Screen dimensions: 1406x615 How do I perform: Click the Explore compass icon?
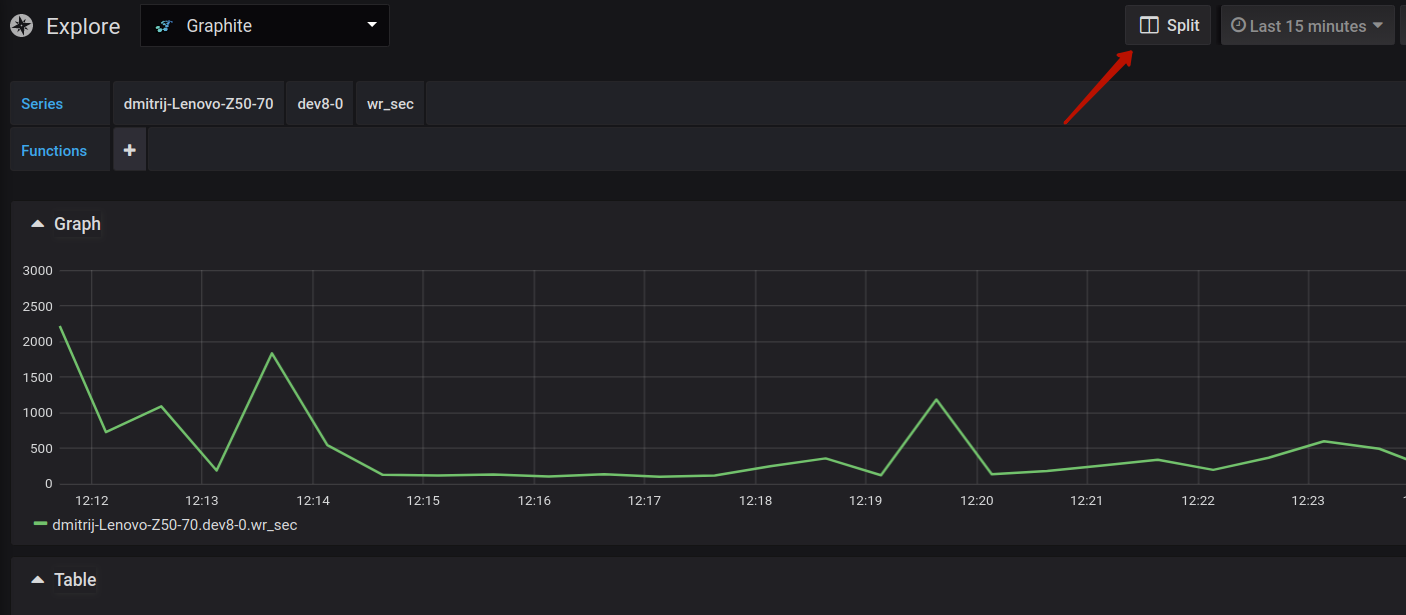click(21, 26)
